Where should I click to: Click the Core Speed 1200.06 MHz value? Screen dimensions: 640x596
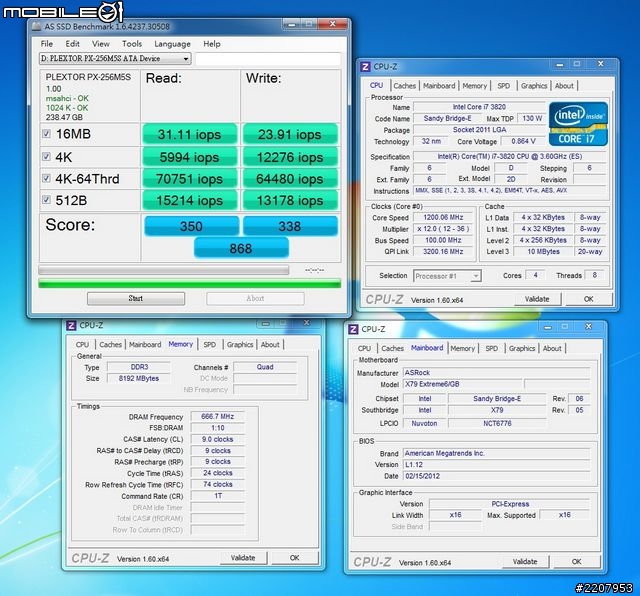(x=443, y=218)
